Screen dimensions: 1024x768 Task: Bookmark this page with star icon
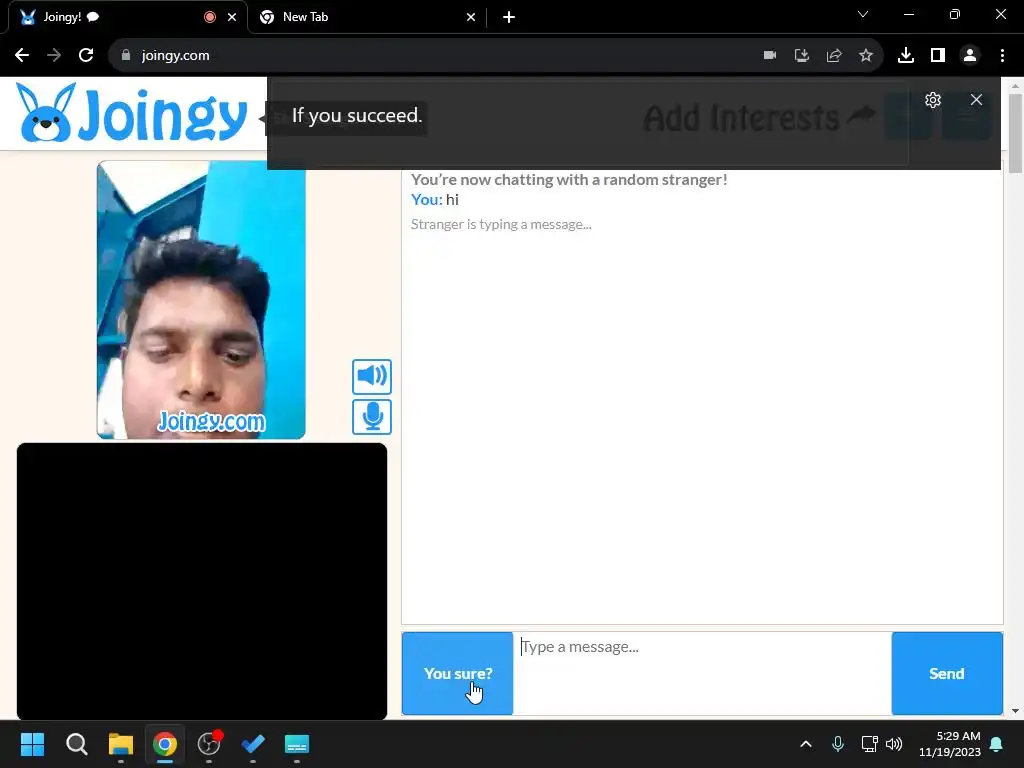[x=866, y=55]
